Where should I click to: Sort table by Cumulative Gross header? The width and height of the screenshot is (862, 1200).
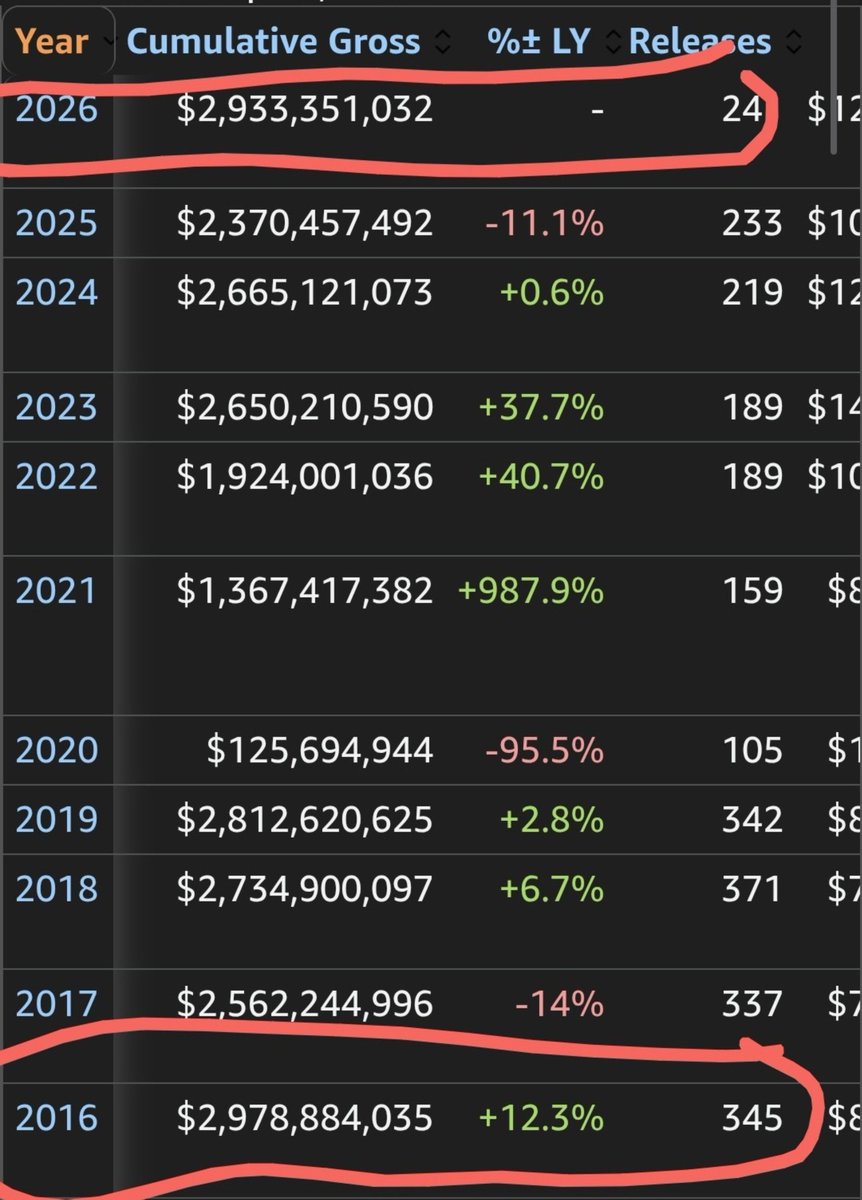point(275,42)
